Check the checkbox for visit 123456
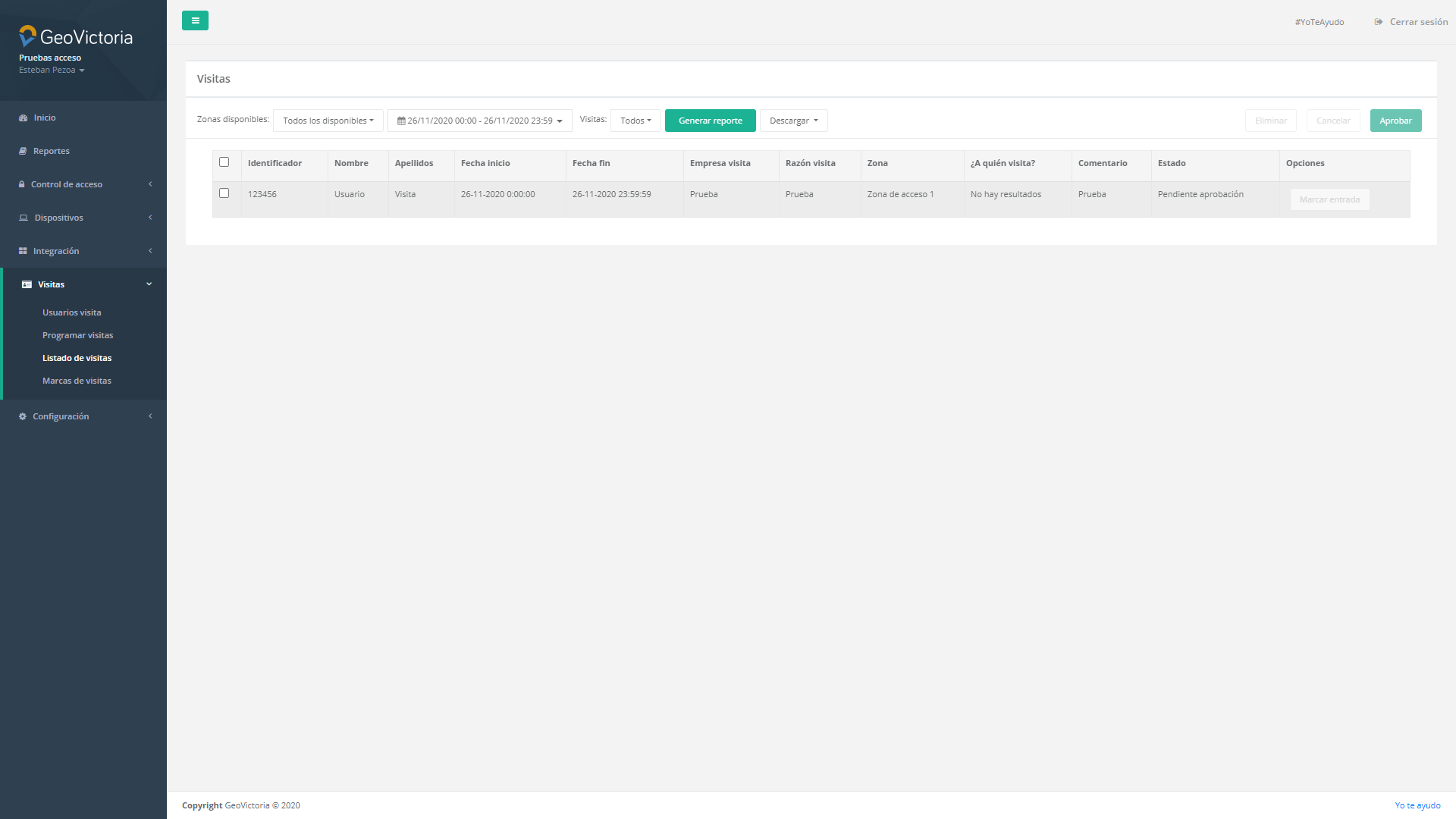The width and height of the screenshot is (1456, 819). (x=224, y=193)
